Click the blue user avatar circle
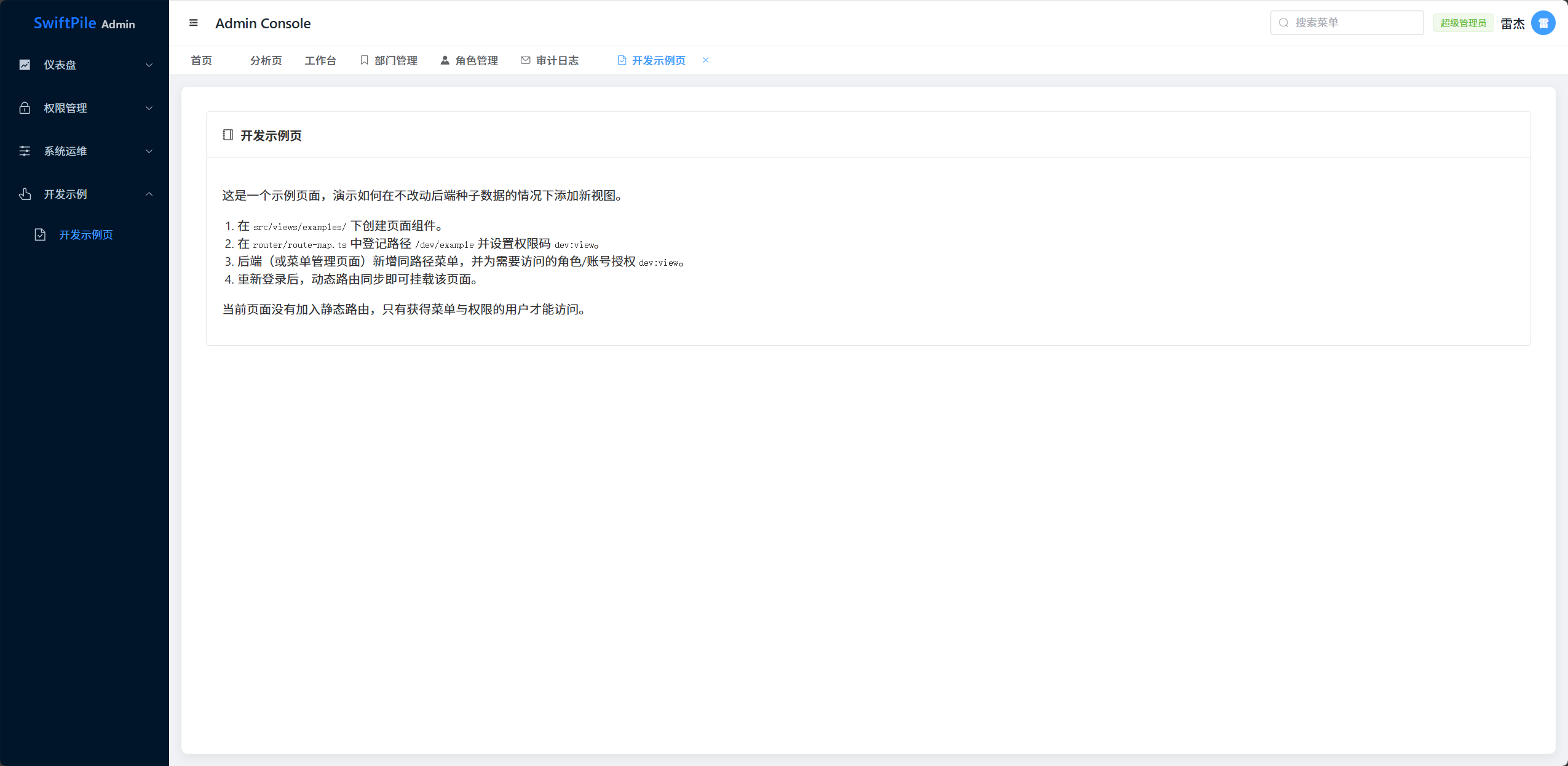This screenshot has height=766, width=1568. pyautogui.click(x=1543, y=23)
